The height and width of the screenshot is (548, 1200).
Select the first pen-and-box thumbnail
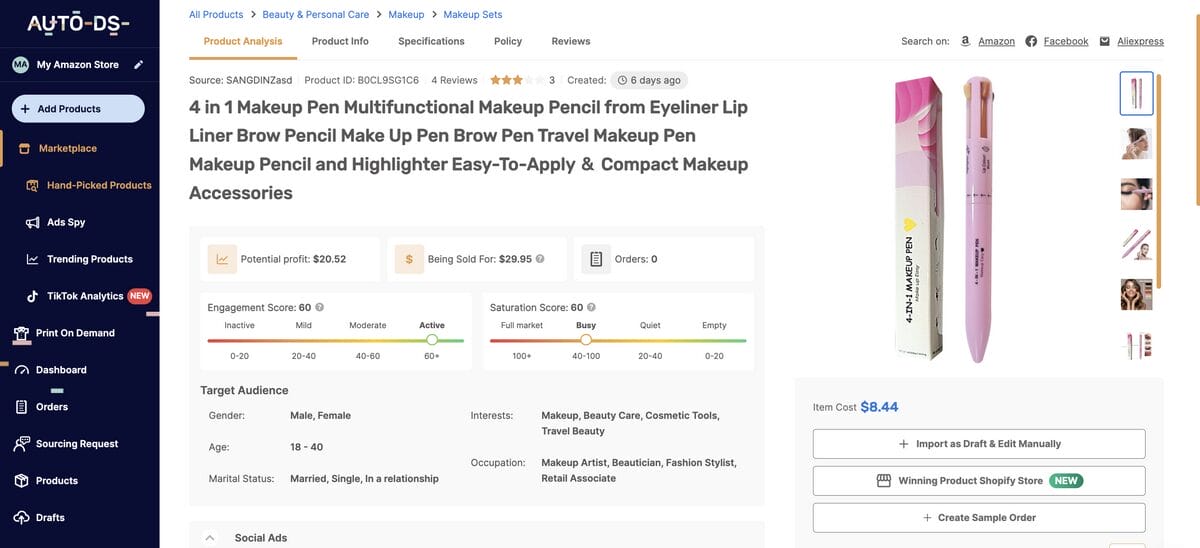tap(1137, 93)
